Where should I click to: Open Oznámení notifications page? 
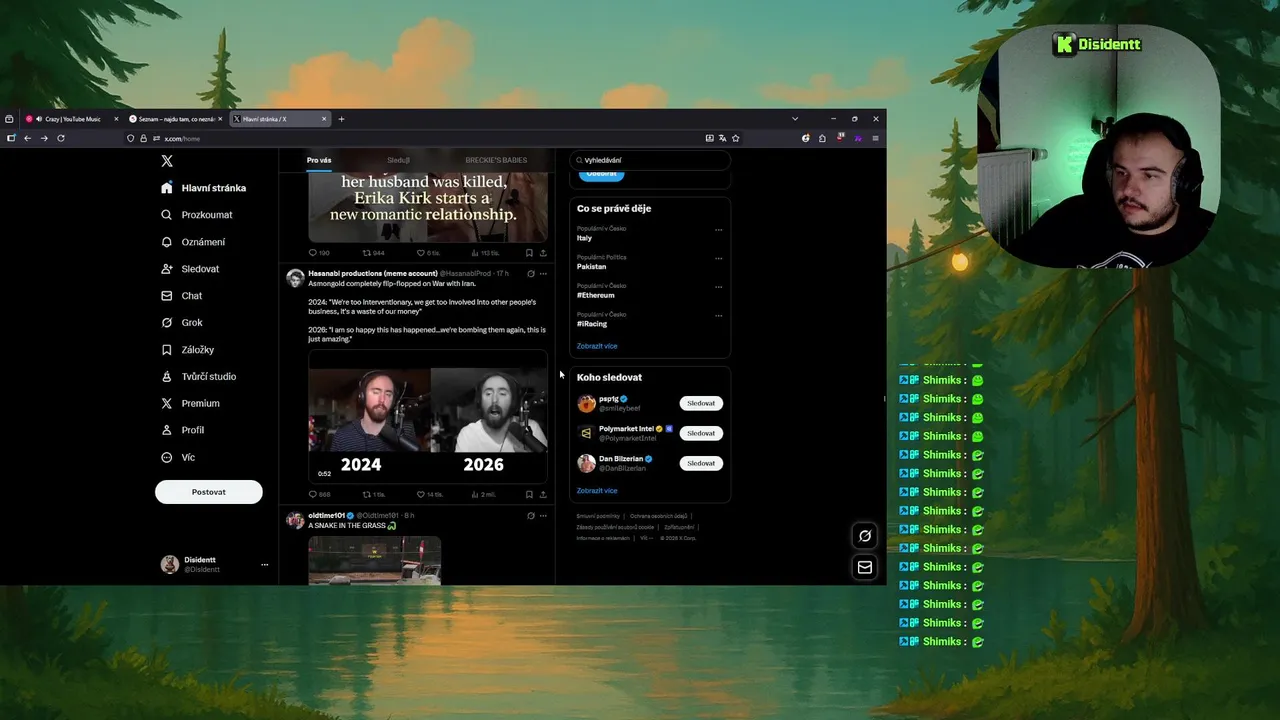click(193, 242)
